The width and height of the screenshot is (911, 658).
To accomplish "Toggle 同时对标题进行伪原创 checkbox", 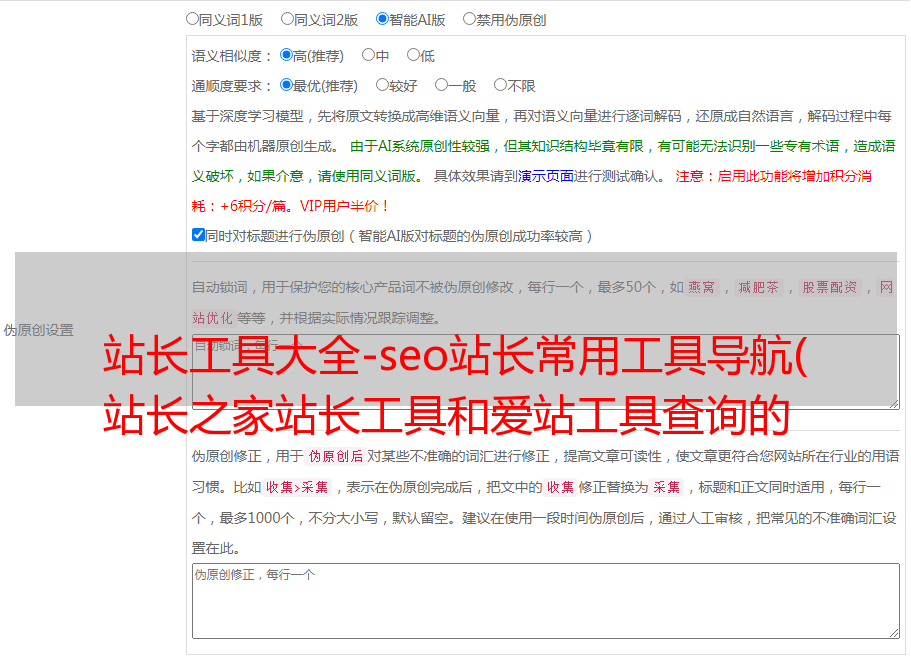I will [198, 235].
